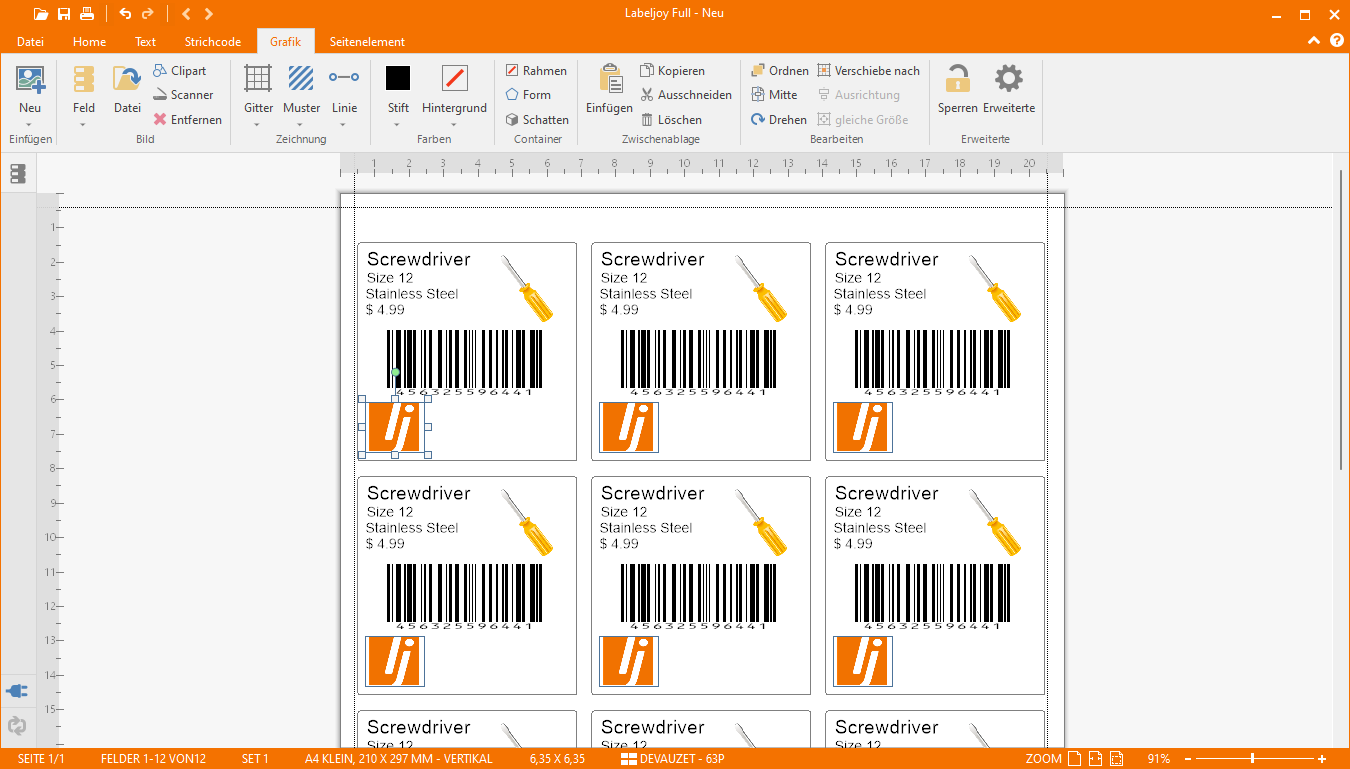The height and width of the screenshot is (769, 1350).
Task: Insert a Clipart image
Action: pos(180,71)
